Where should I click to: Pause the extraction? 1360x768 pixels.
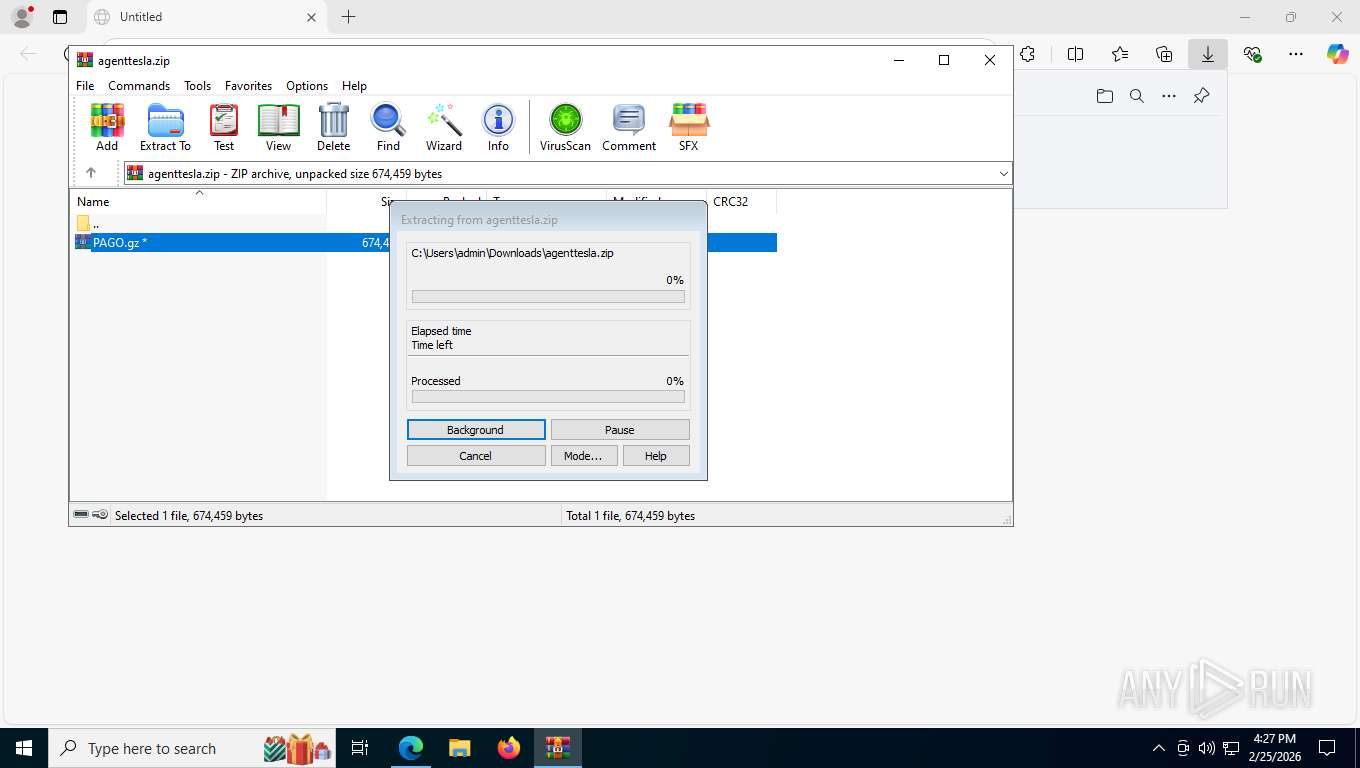(620, 430)
